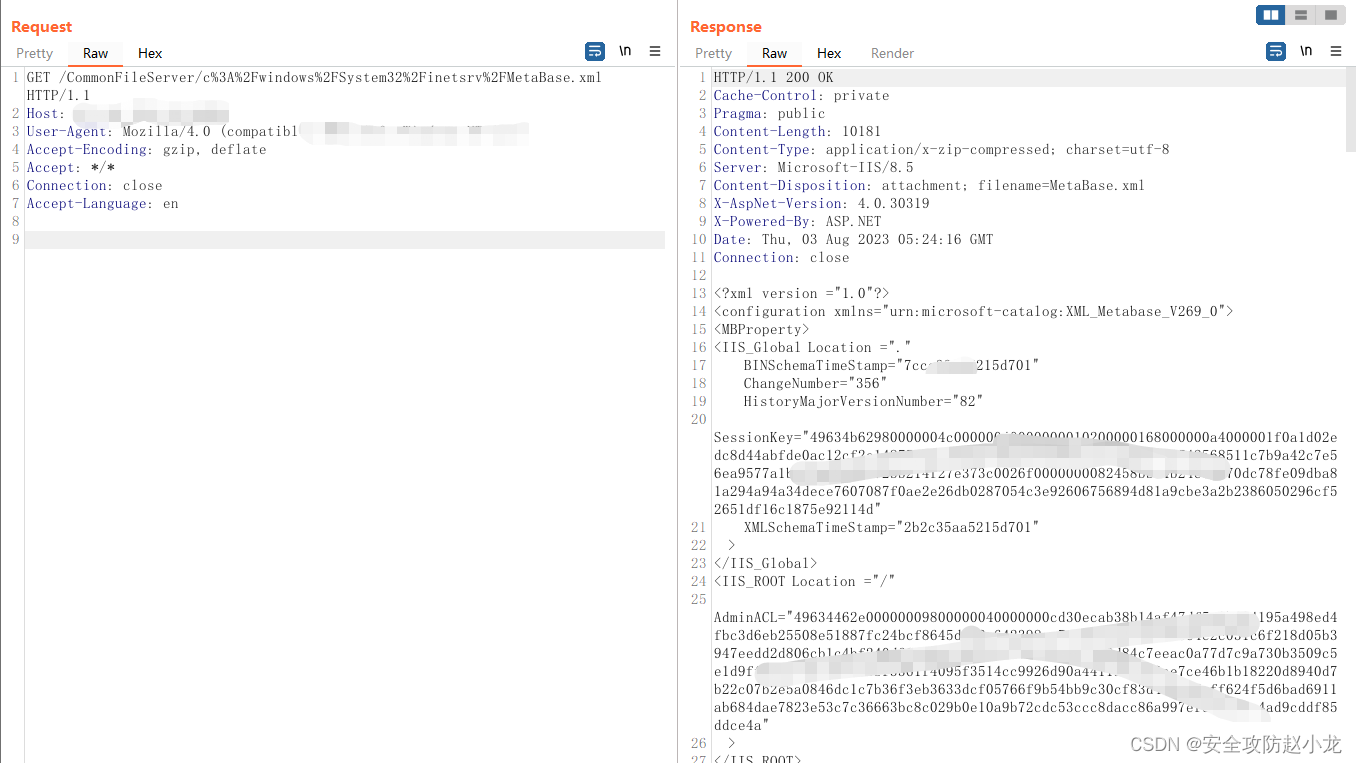The width and height of the screenshot is (1357, 763).
Task: Click the Content-Type application/x-zip-compressed line
Action: (x=941, y=149)
